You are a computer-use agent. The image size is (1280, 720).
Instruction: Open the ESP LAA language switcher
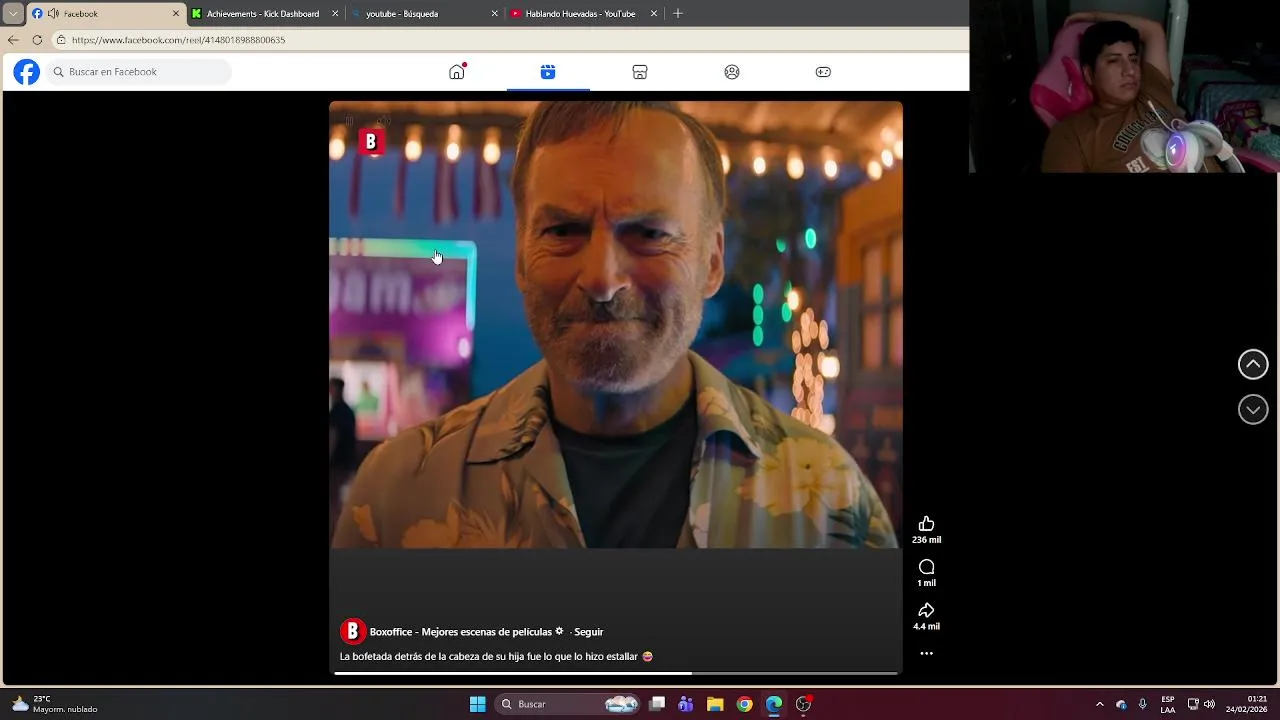click(1168, 704)
